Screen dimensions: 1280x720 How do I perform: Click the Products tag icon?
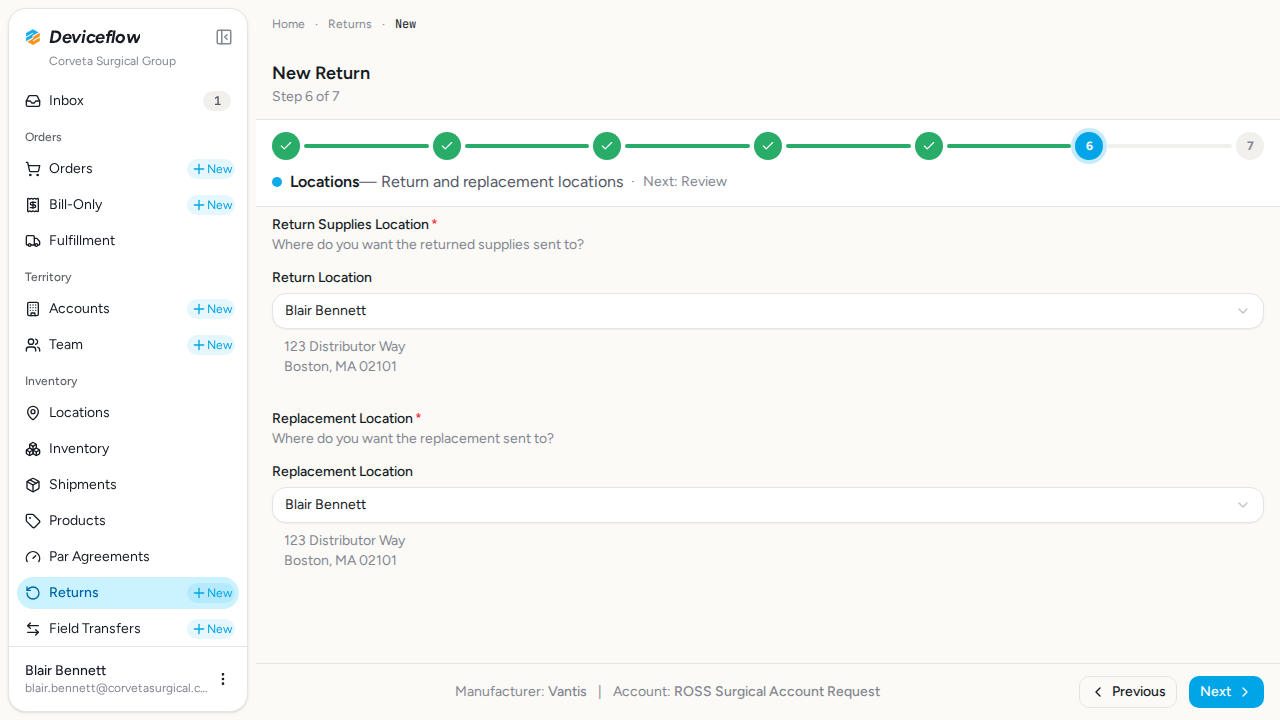(x=33, y=521)
